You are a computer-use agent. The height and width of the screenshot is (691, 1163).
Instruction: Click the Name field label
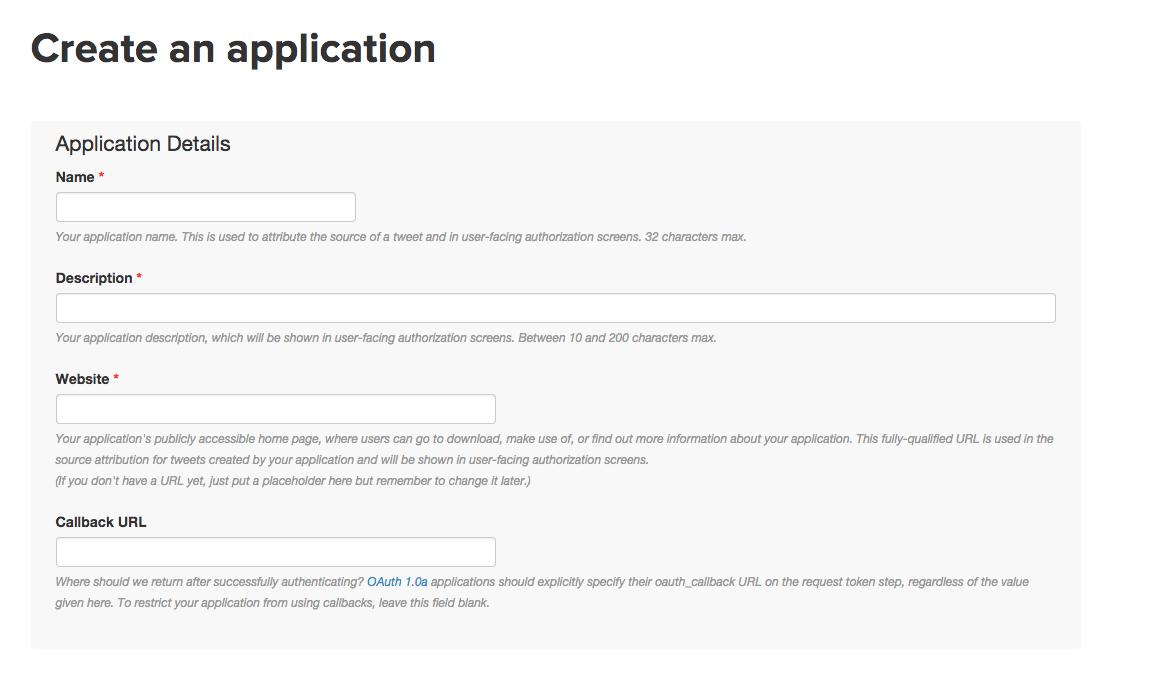pos(75,177)
